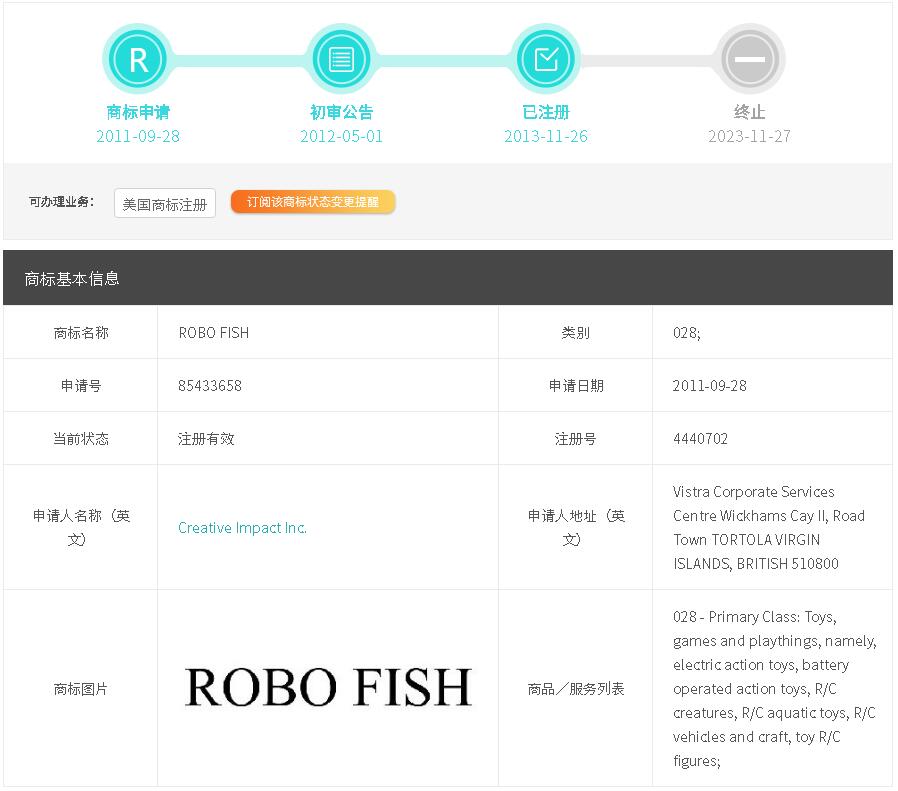
Task: Select the 已注册 step label
Action: pos(546,112)
